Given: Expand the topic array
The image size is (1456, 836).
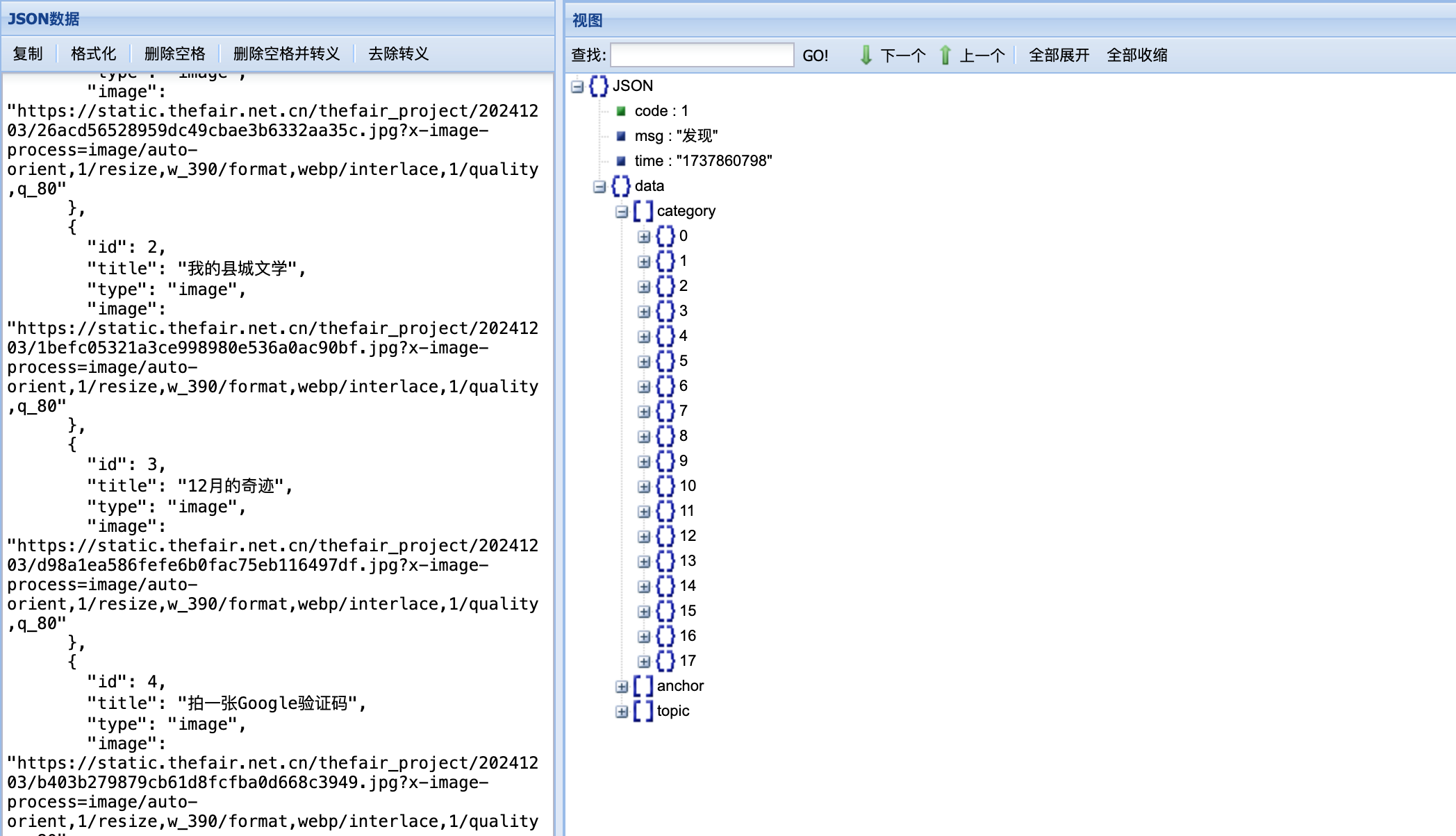Looking at the screenshot, I should pyautogui.click(x=622, y=712).
